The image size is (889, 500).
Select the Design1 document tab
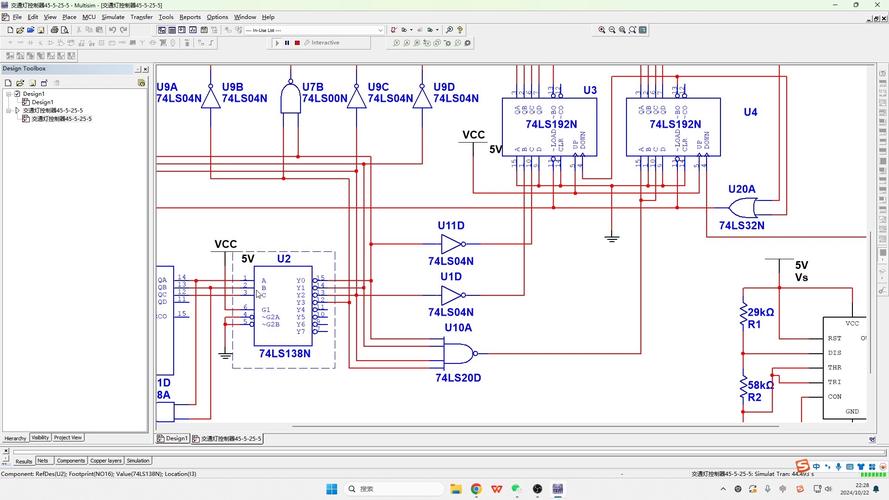(x=174, y=438)
